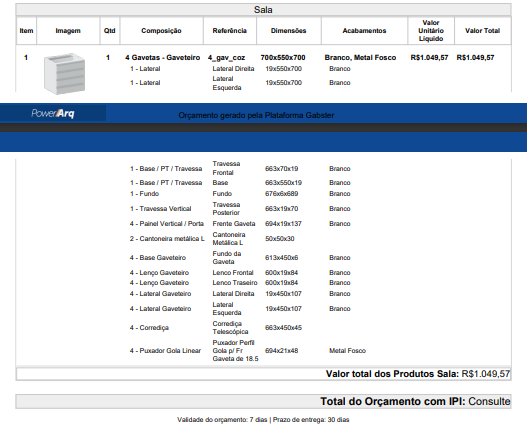Image resolution: width=527 pixels, height=429 pixels.
Task: Select the '663x450x45' dimension value
Action: [x=283, y=328]
